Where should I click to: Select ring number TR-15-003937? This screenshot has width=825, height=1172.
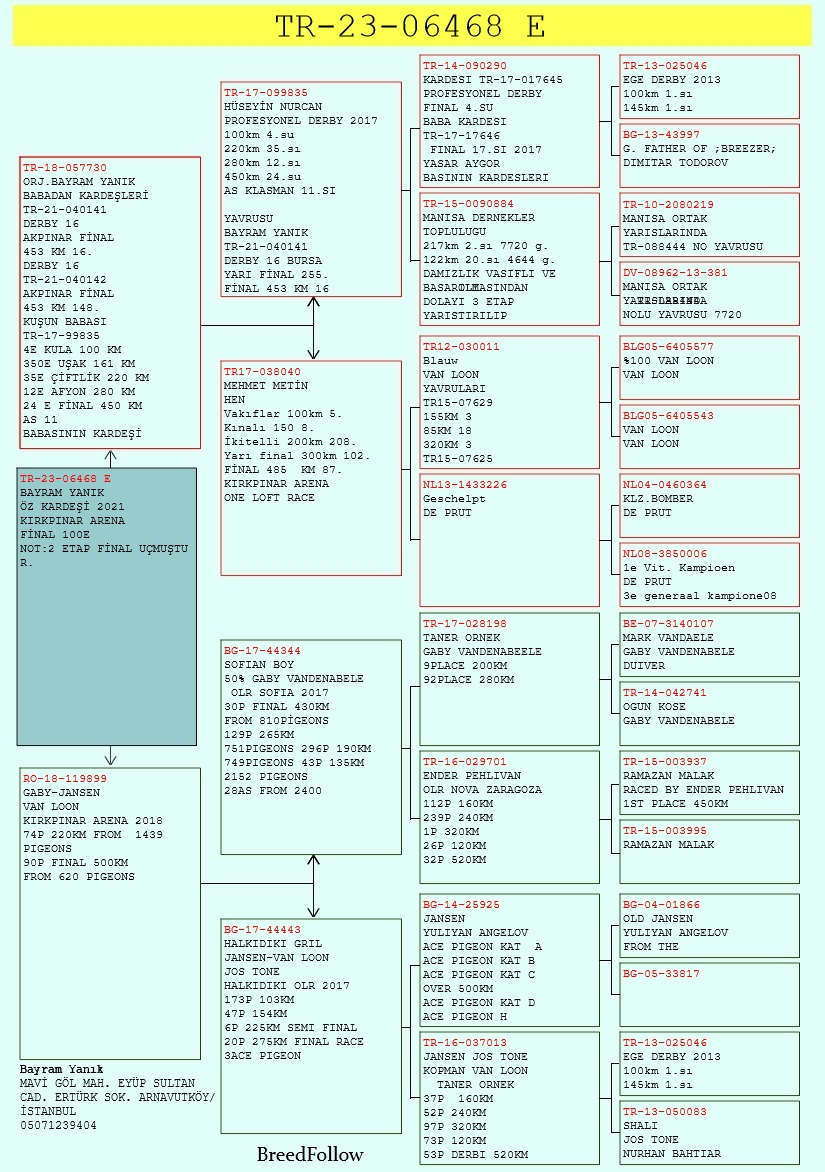click(x=665, y=762)
